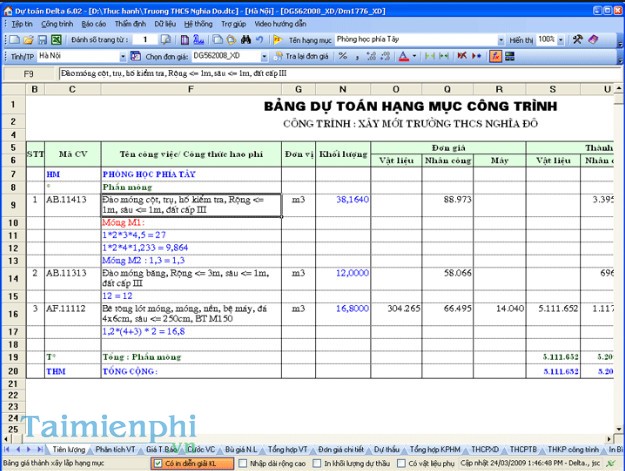Open the tools hammer-wrench icon

[577, 39]
